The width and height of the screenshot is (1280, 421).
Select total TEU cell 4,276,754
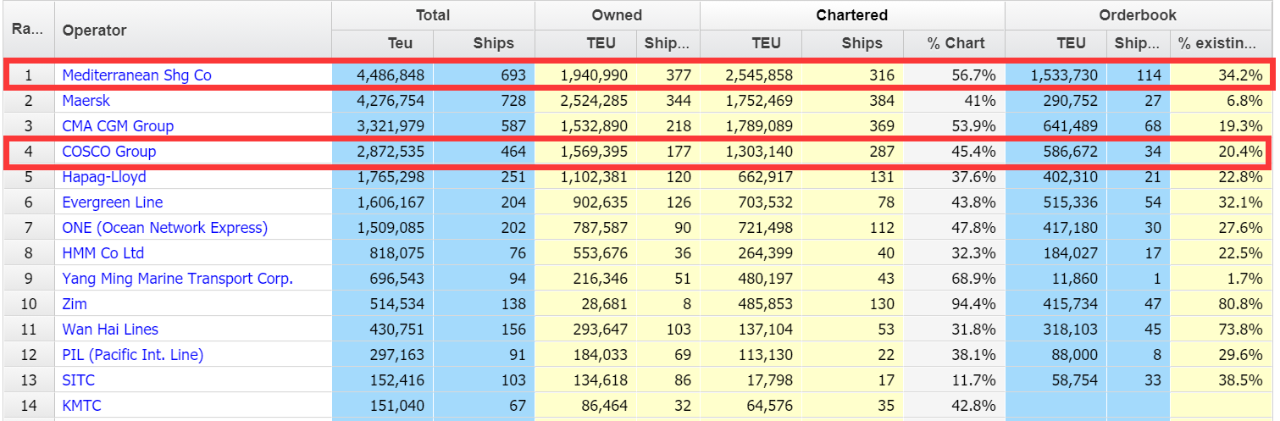click(382, 101)
